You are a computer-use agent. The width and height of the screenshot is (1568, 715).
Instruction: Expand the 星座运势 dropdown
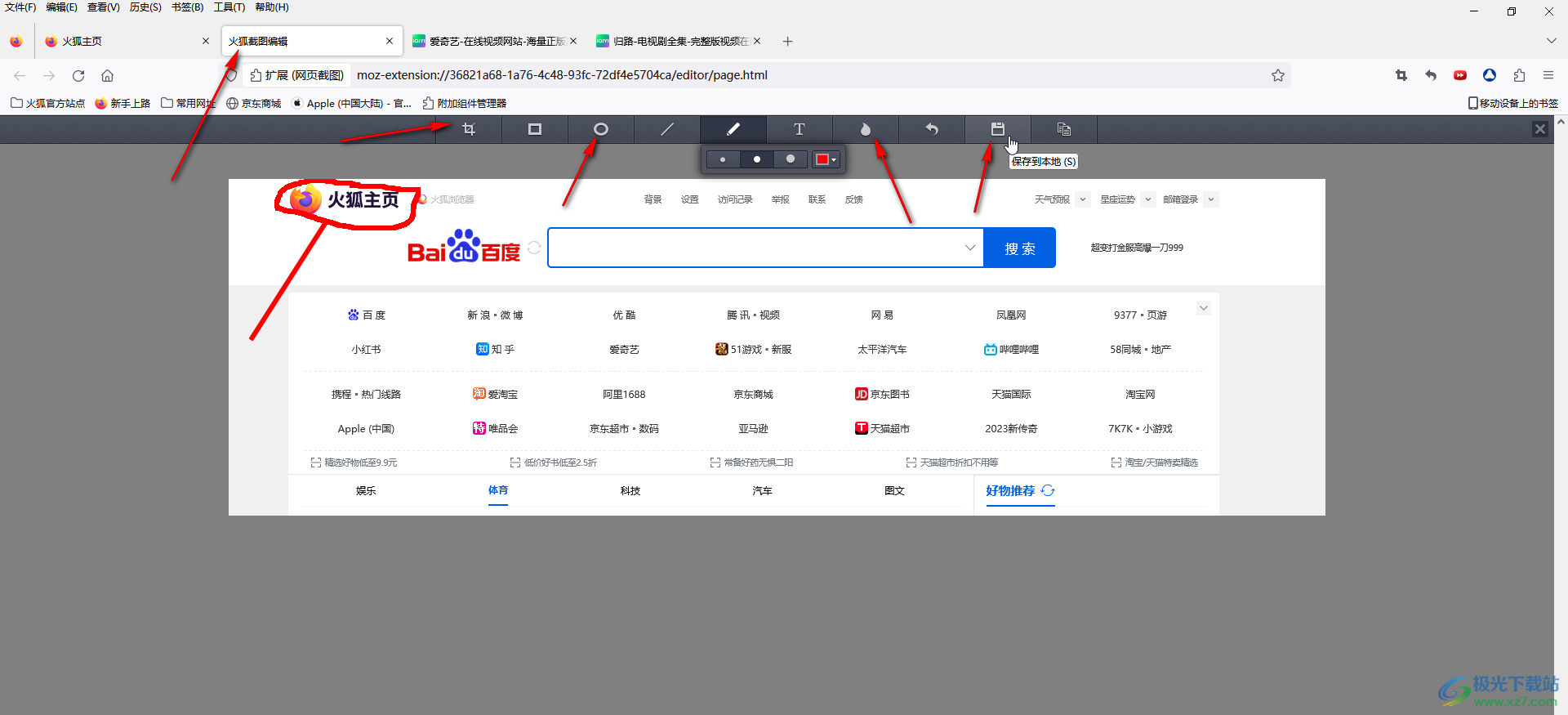coord(1147,199)
